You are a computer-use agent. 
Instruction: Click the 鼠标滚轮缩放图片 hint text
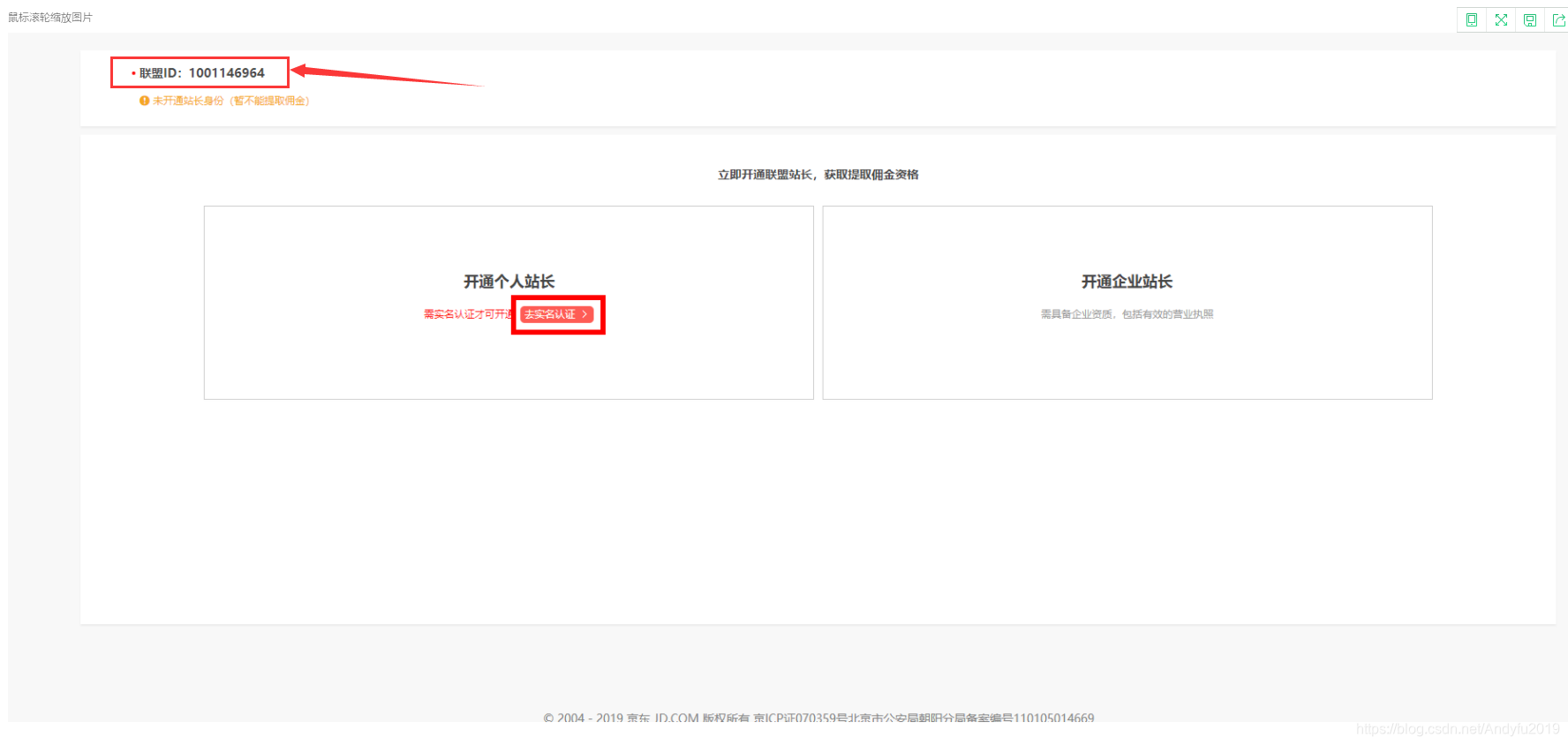50,18
